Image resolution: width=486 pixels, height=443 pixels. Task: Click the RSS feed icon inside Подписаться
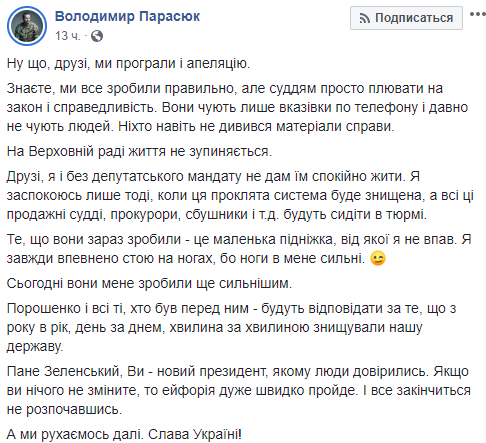point(365,18)
